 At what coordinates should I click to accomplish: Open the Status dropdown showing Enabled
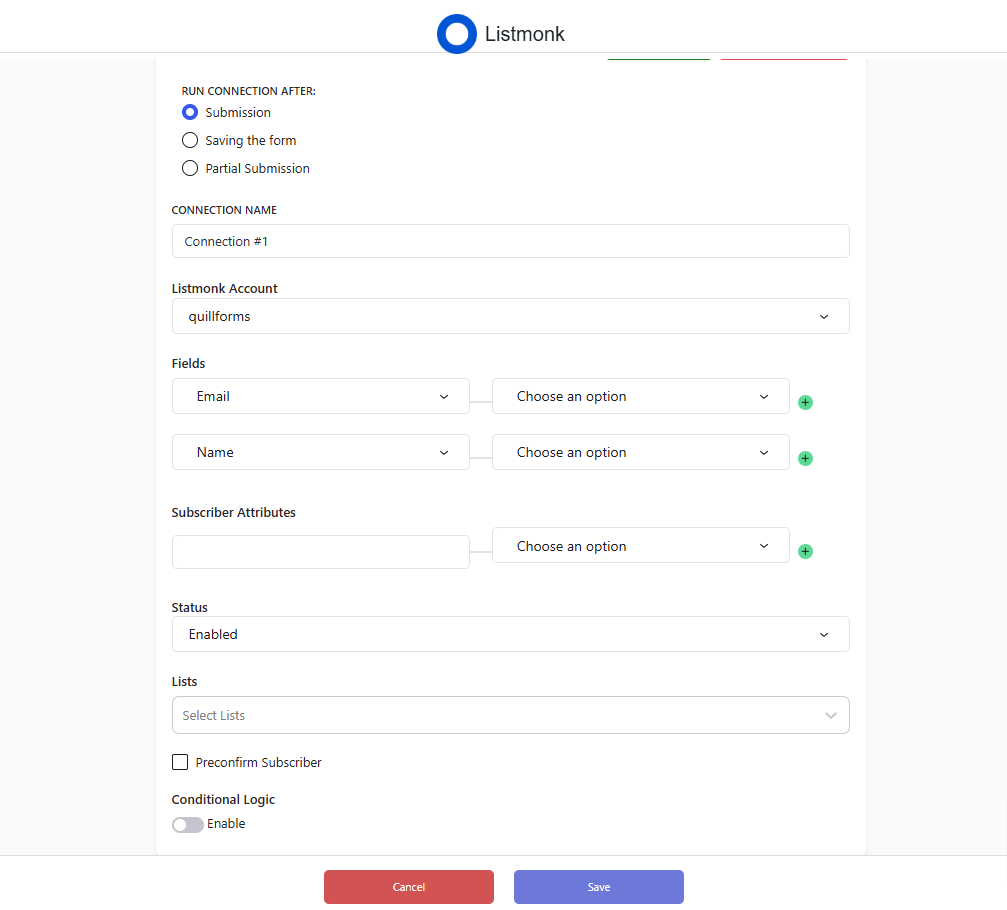(511, 634)
